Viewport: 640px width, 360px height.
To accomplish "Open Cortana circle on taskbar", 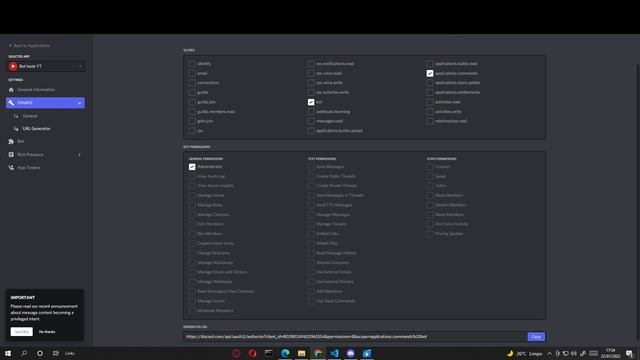I will pyautogui.click(x=40, y=353).
